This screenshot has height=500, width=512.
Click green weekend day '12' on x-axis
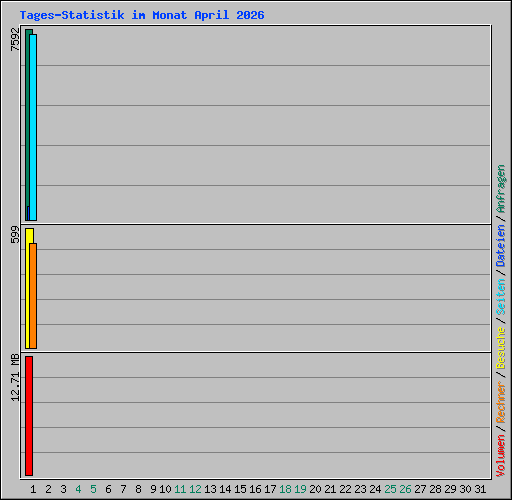(x=195, y=489)
